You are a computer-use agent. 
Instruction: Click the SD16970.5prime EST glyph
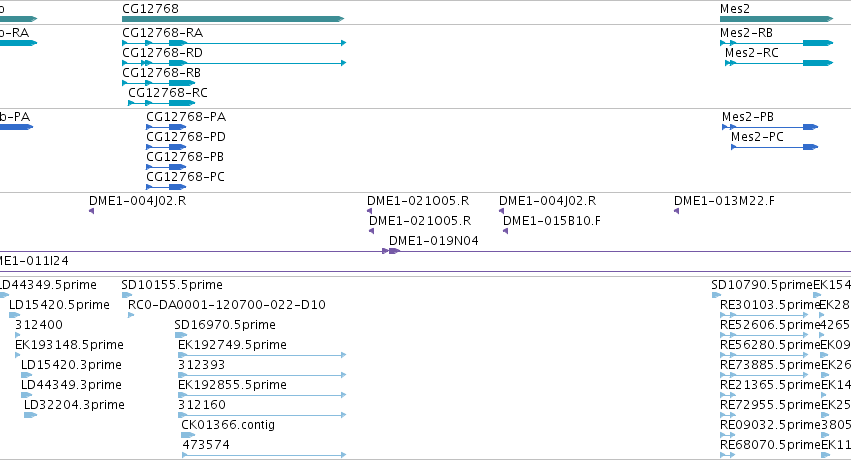tap(181, 335)
